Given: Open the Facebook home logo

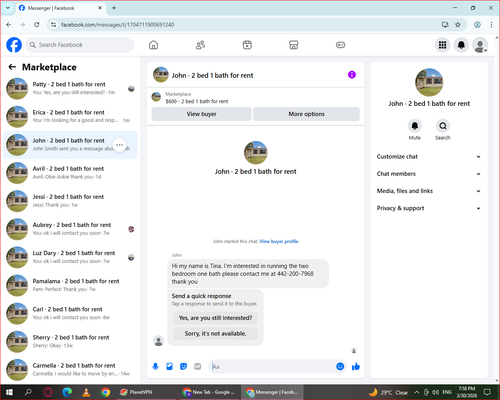Looking at the screenshot, I should (x=14, y=45).
